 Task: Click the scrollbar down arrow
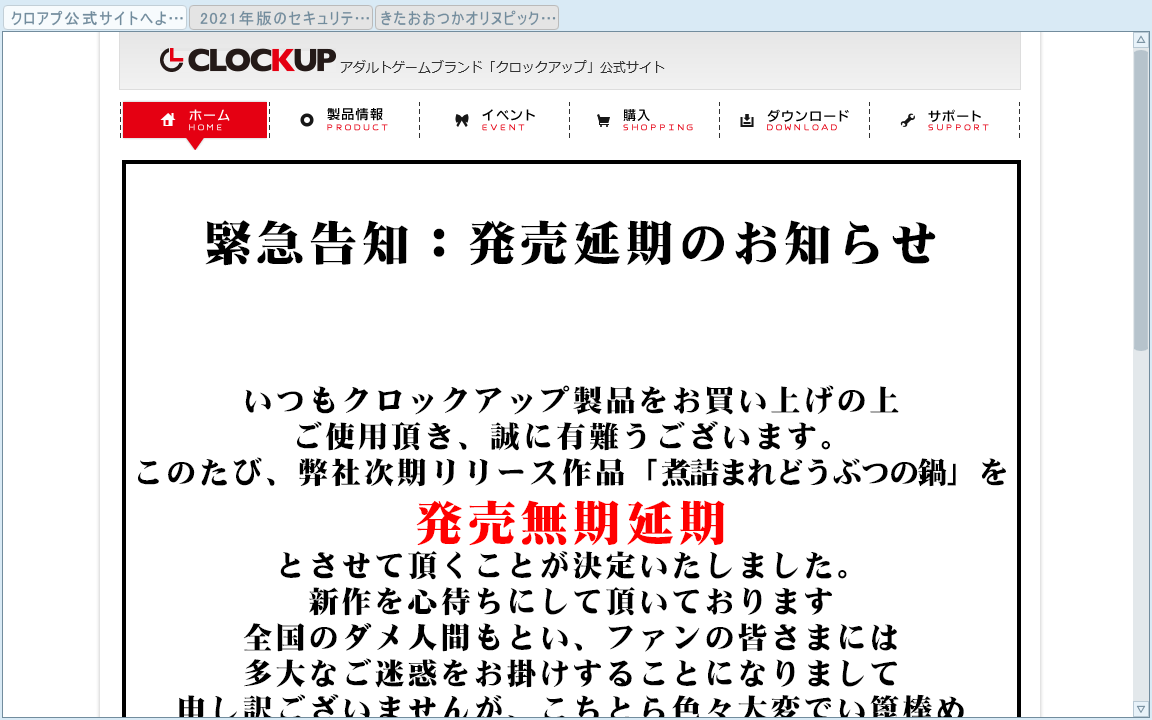[x=1141, y=709]
